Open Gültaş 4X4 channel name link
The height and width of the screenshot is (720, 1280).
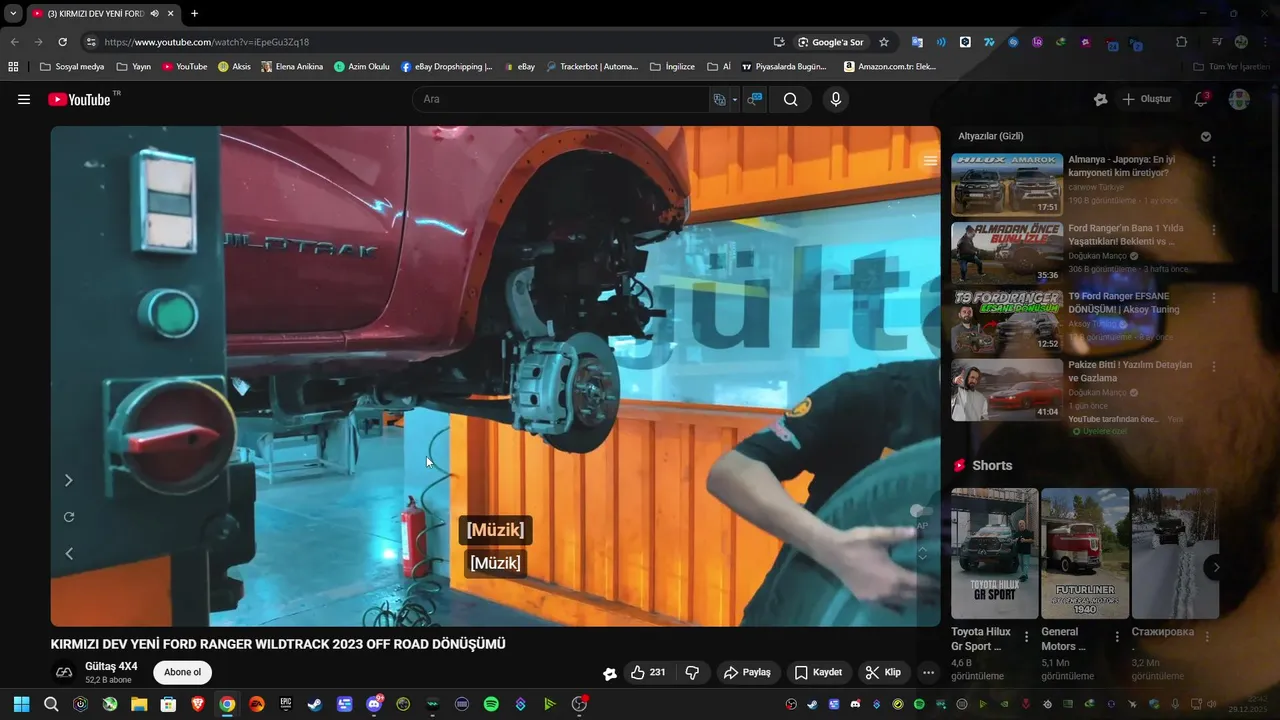[x=111, y=666]
